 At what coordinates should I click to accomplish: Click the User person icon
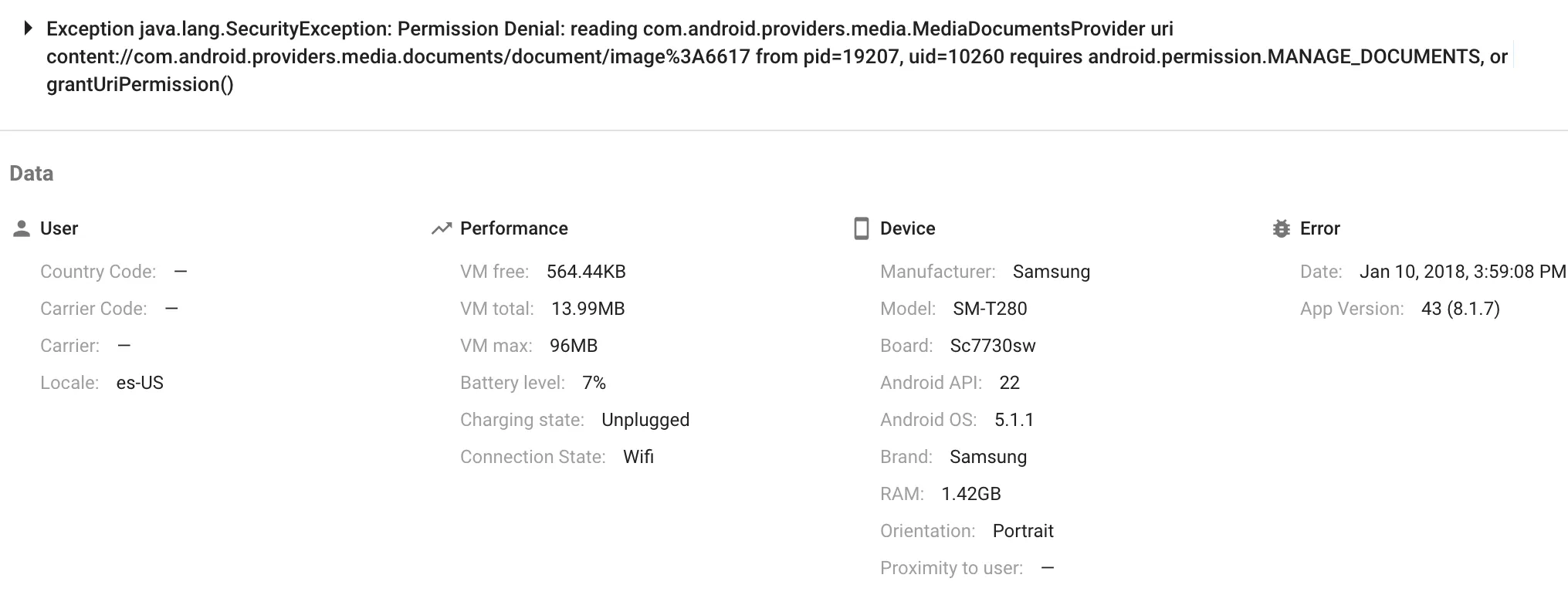(22, 228)
